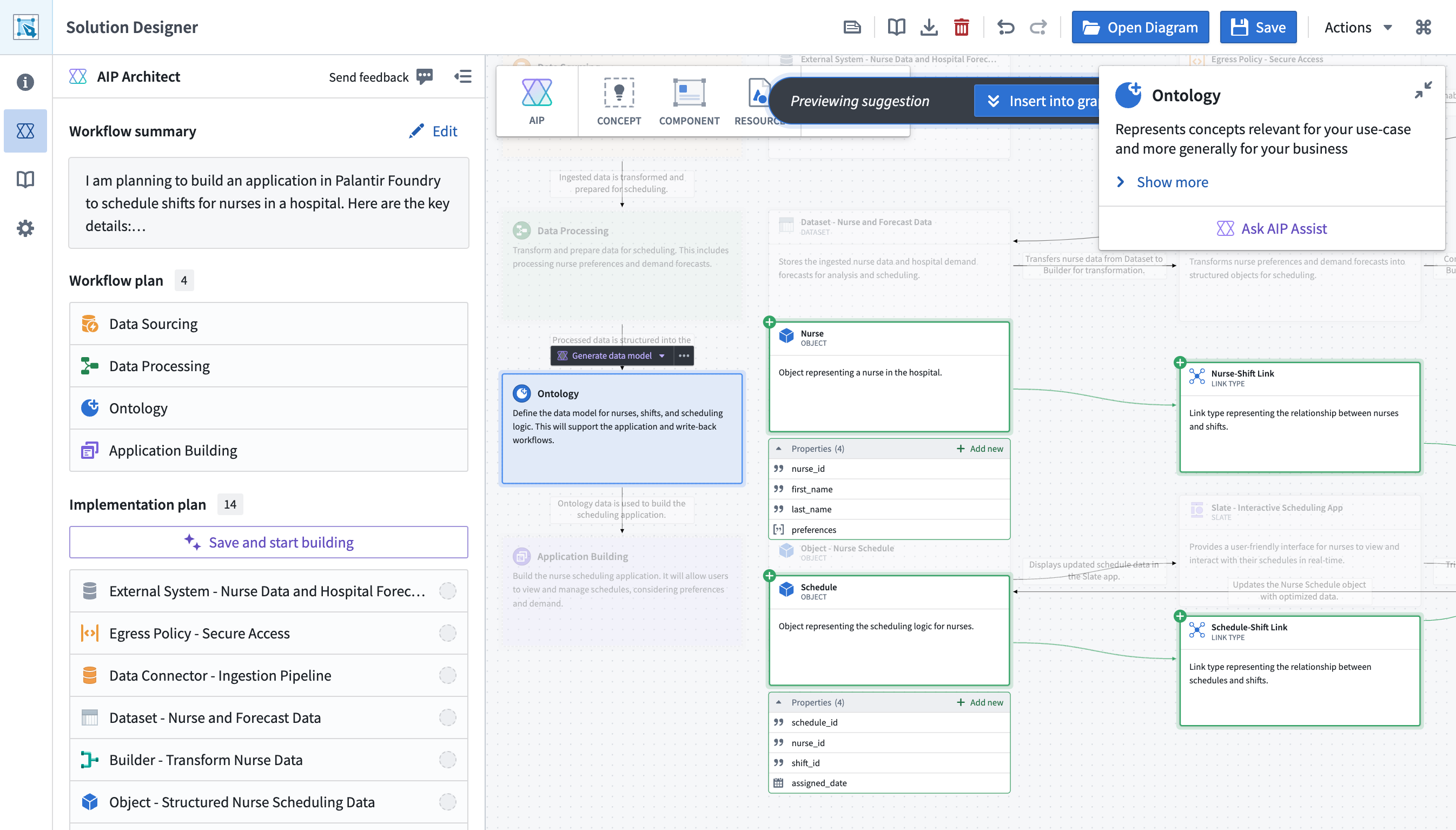Click the Ontology globe icon in panel
Screen dimensions: 1456x830
coord(89,407)
